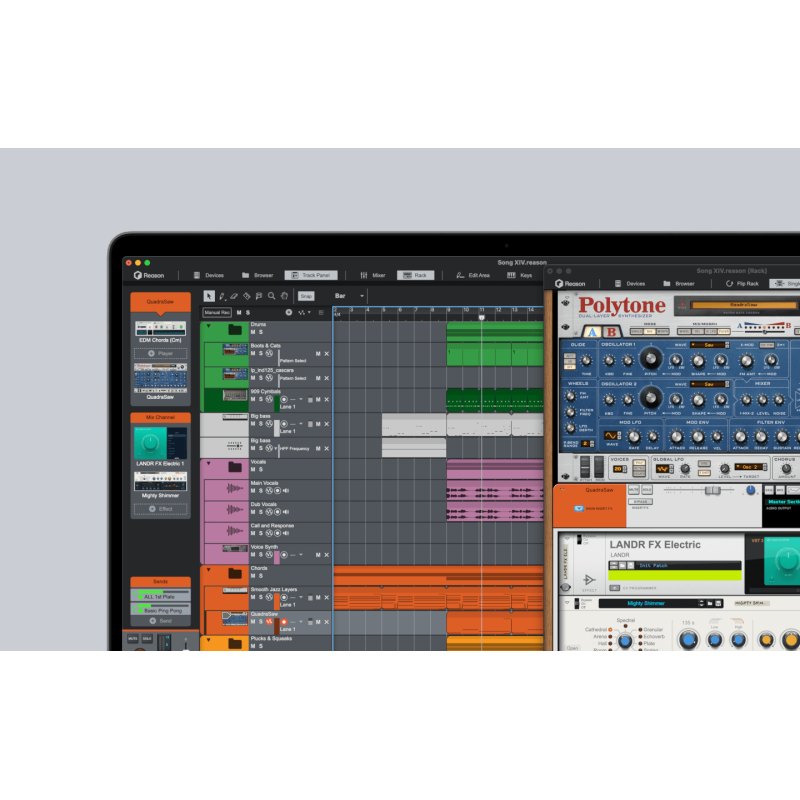The image size is (800, 800).
Task: Click Add track circle icon in track header
Action: coord(289,312)
